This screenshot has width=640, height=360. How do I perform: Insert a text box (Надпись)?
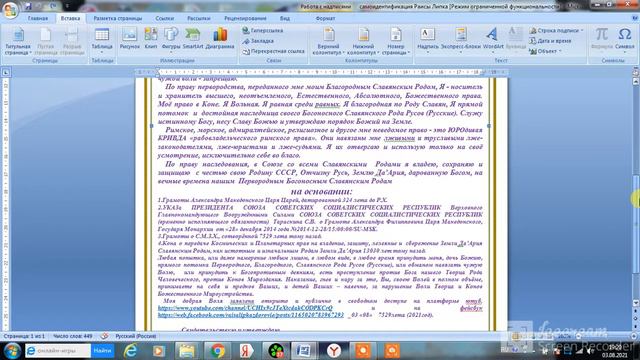point(427,40)
